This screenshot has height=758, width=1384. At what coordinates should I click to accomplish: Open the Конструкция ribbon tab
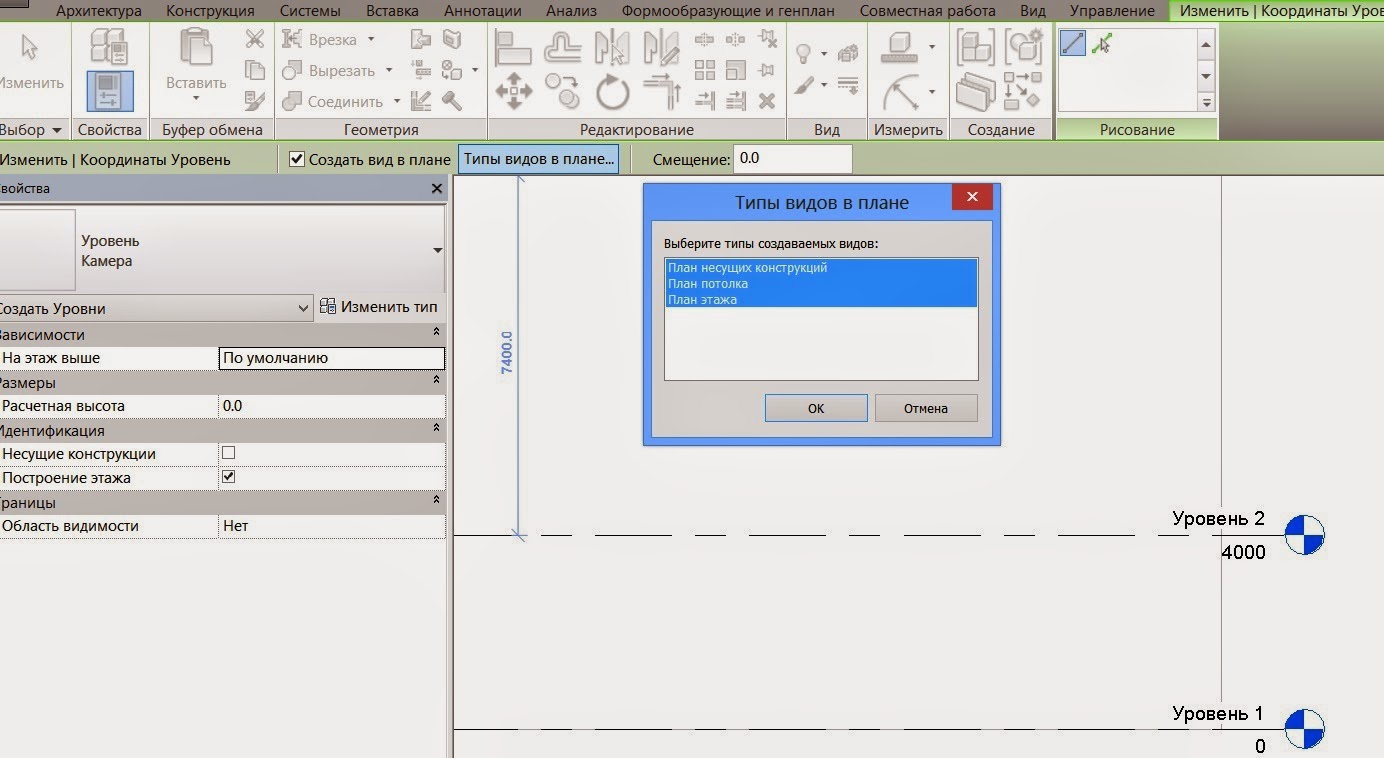pos(210,11)
